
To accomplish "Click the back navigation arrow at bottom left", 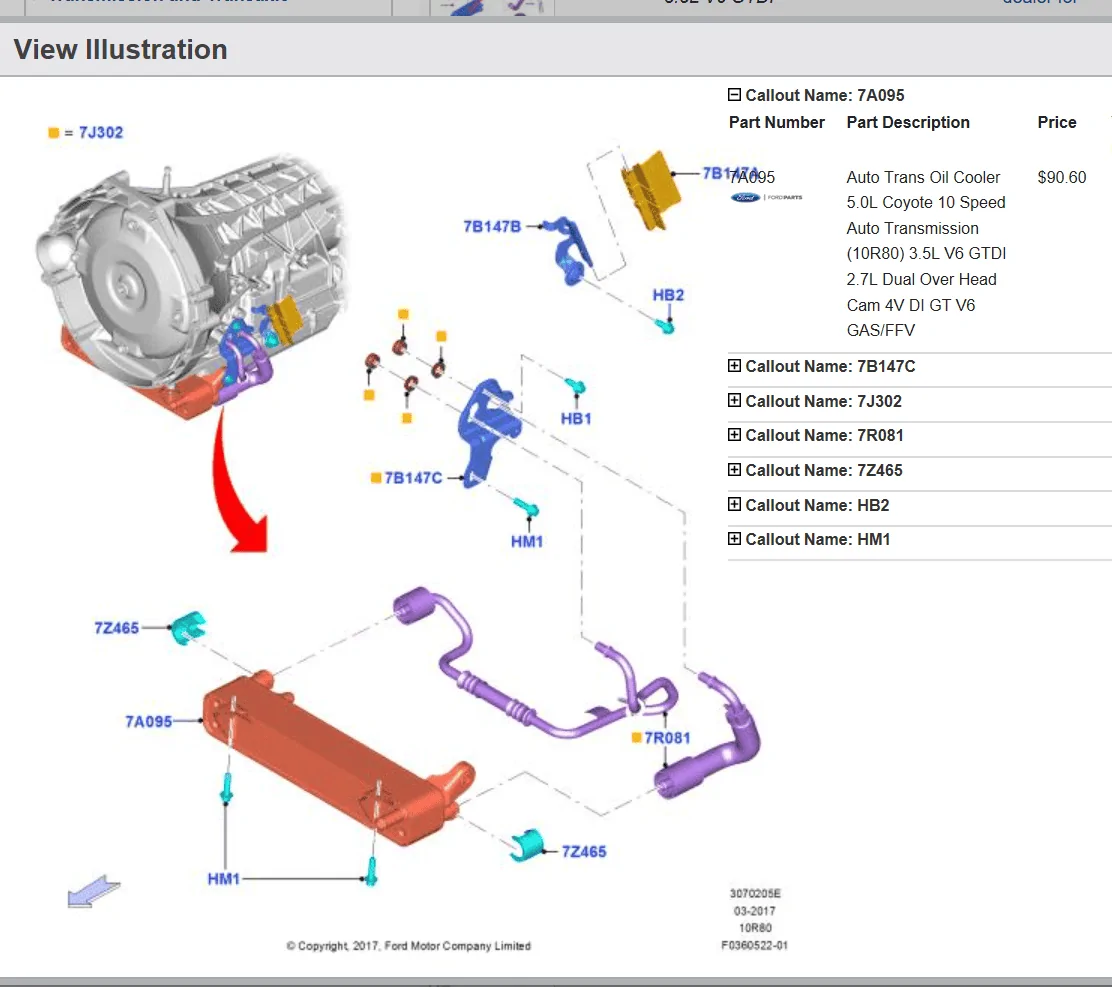I will point(93,891).
